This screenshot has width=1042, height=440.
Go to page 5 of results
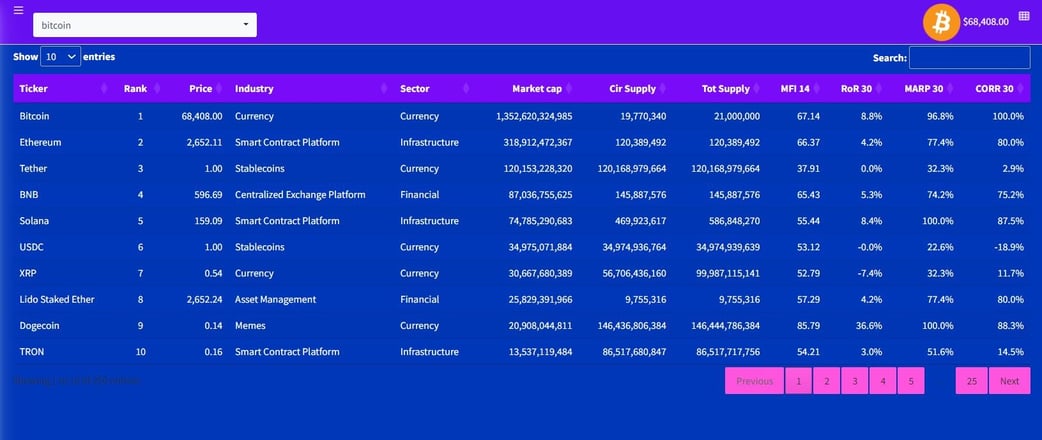point(911,381)
